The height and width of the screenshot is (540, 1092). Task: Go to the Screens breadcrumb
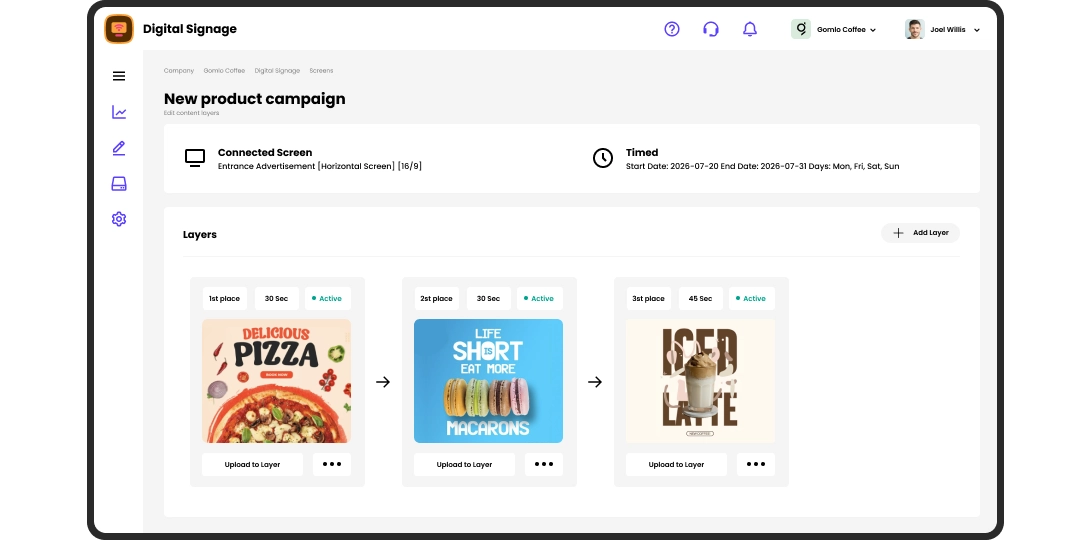pos(321,70)
